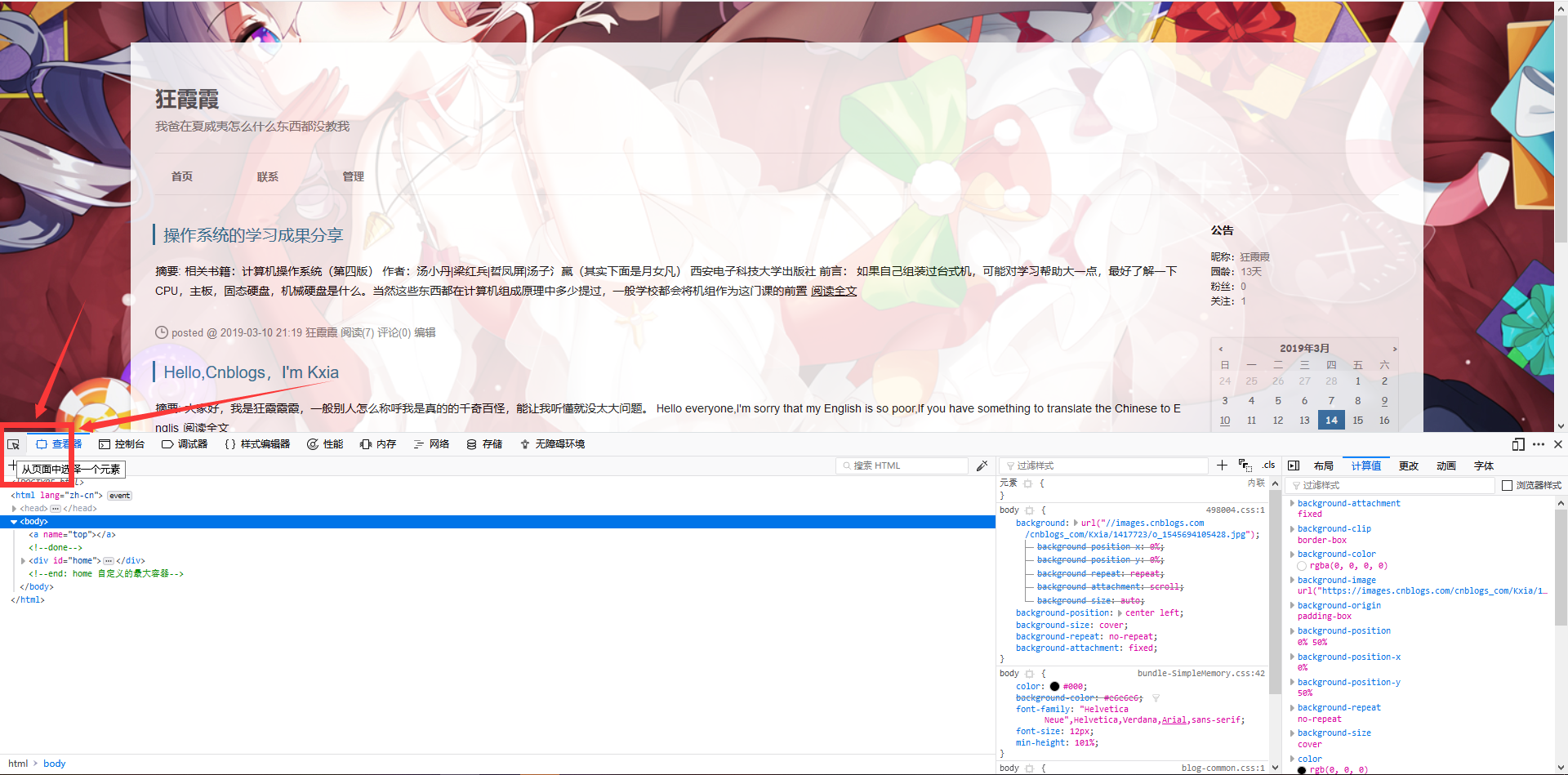Viewport: 1568px width, 775px height.
Task: Open the 498004.css:1 source link
Action: coord(1235,510)
